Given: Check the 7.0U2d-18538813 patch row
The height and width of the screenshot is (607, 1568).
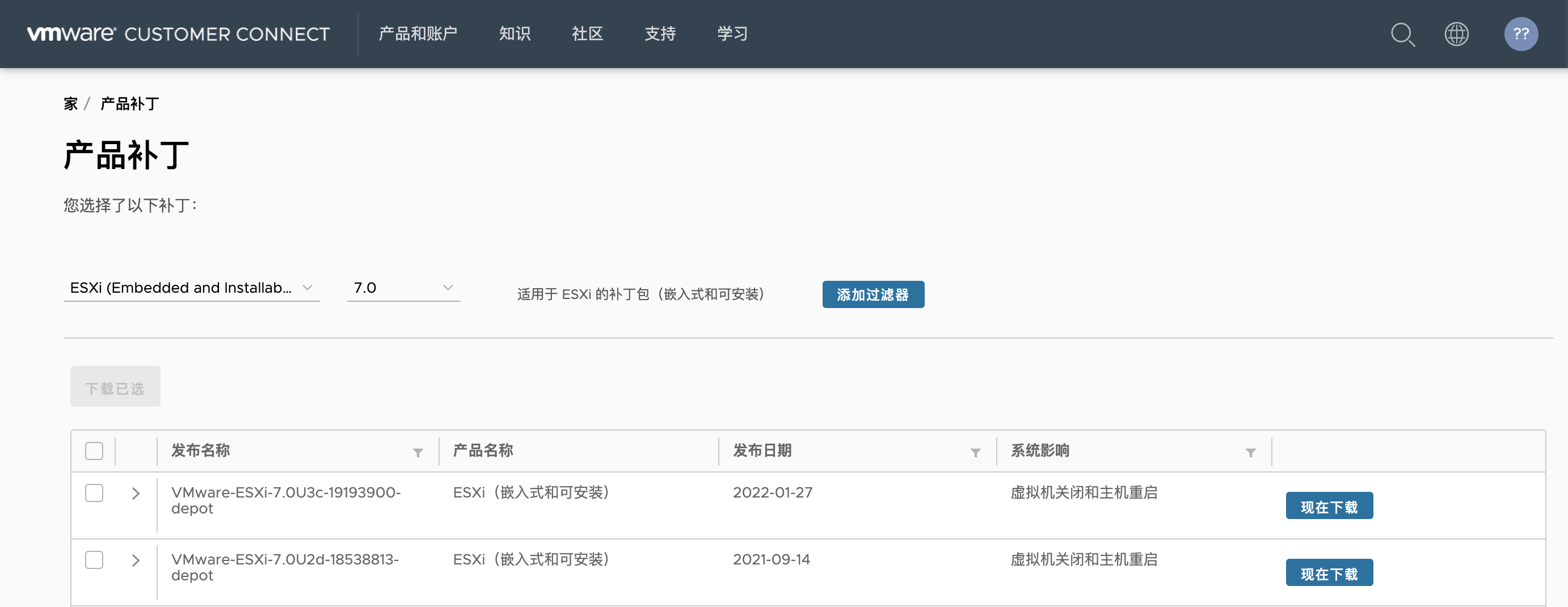Looking at the screenshot, I should (94, 559).
